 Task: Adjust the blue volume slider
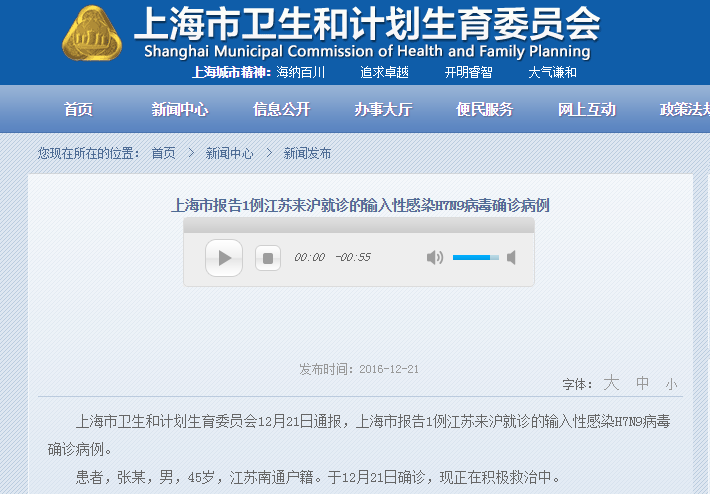pos(475,258)
